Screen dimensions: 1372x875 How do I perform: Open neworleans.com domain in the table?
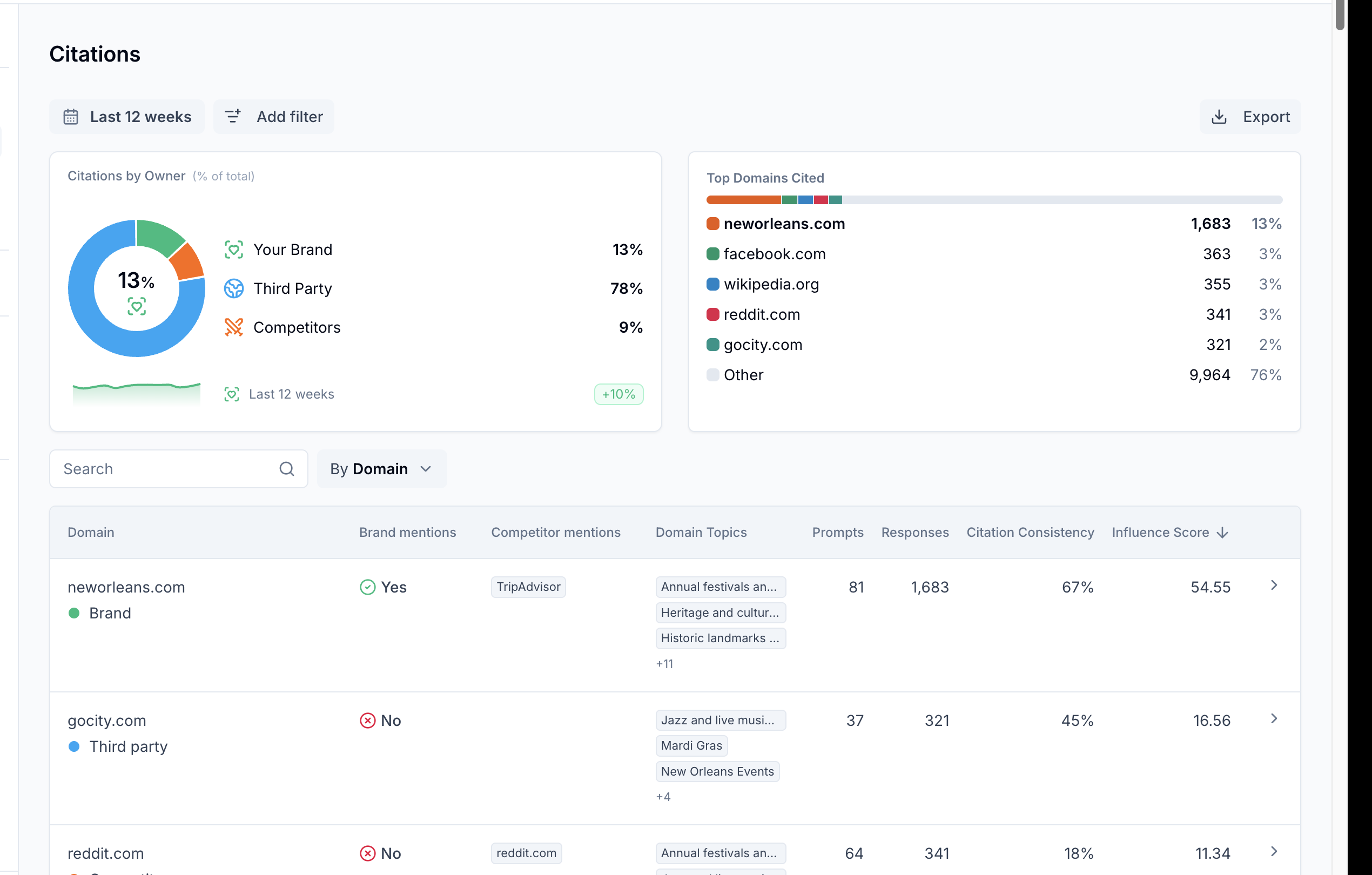coord(126,587)
